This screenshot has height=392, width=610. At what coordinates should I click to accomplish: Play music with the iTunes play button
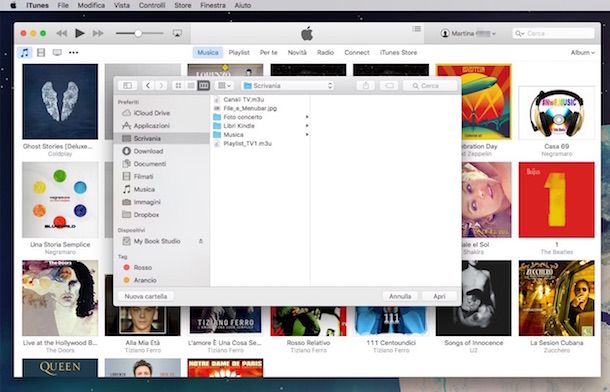(80, 33)
